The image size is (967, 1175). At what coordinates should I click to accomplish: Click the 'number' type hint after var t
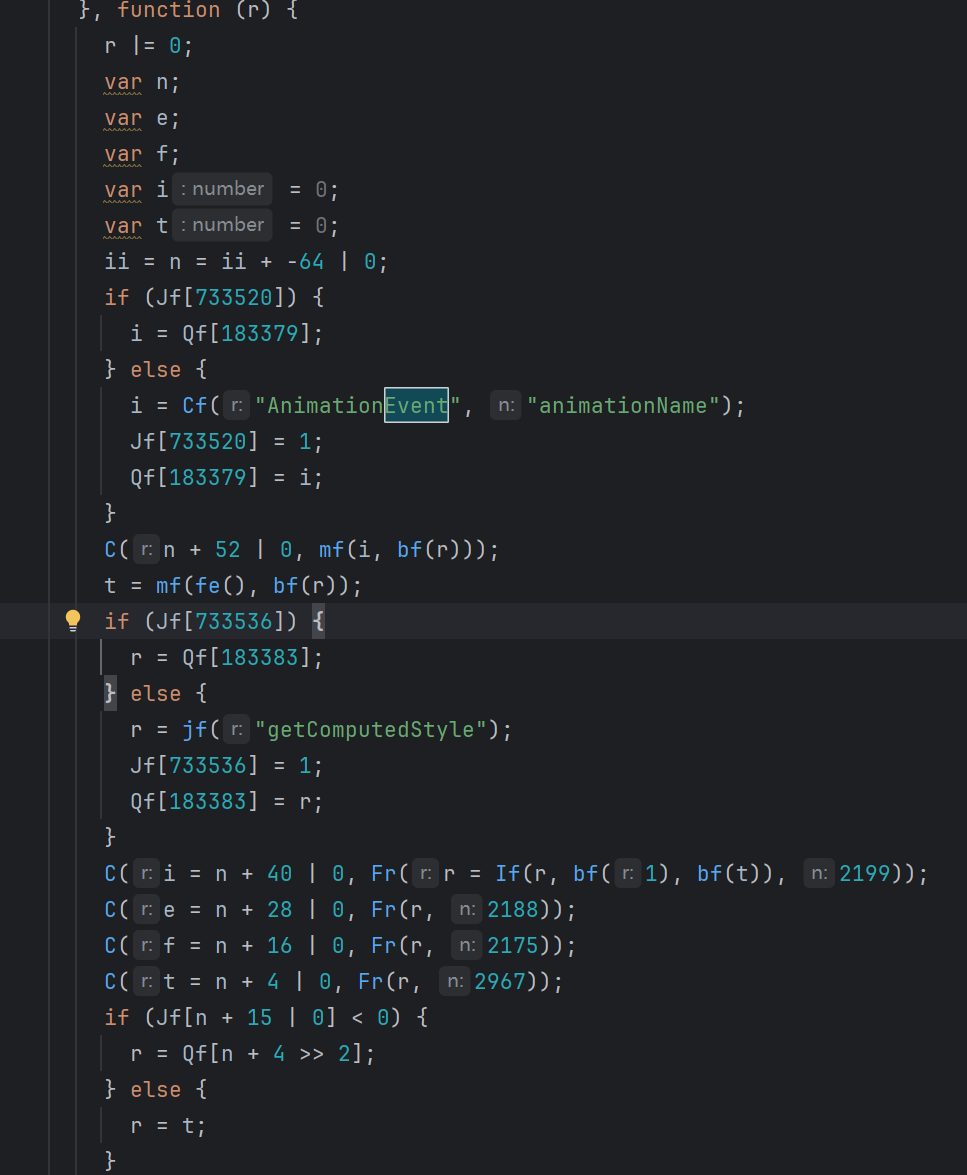pos(222,225)
